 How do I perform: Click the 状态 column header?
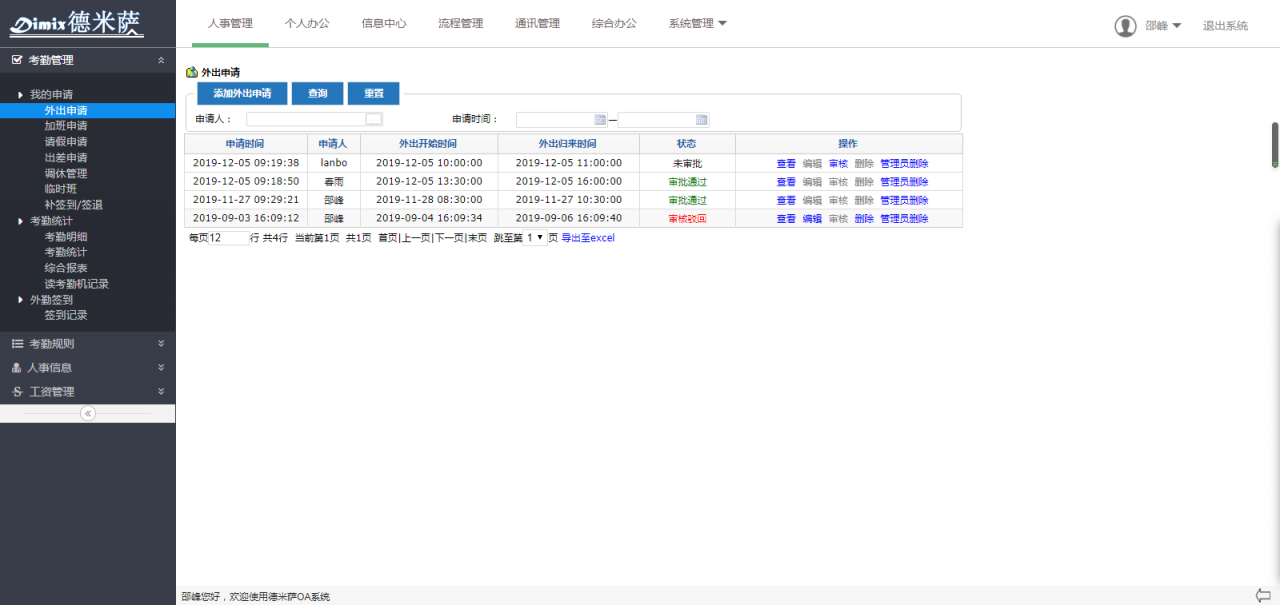(686, 144)
